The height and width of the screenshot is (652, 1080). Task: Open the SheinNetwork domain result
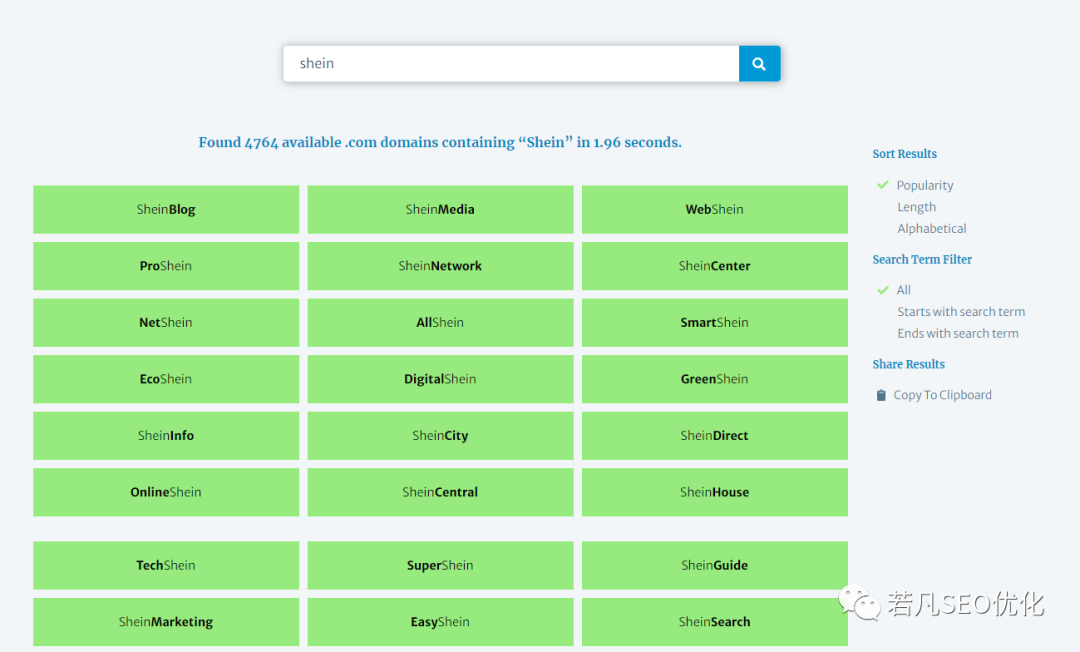point(440,266)
